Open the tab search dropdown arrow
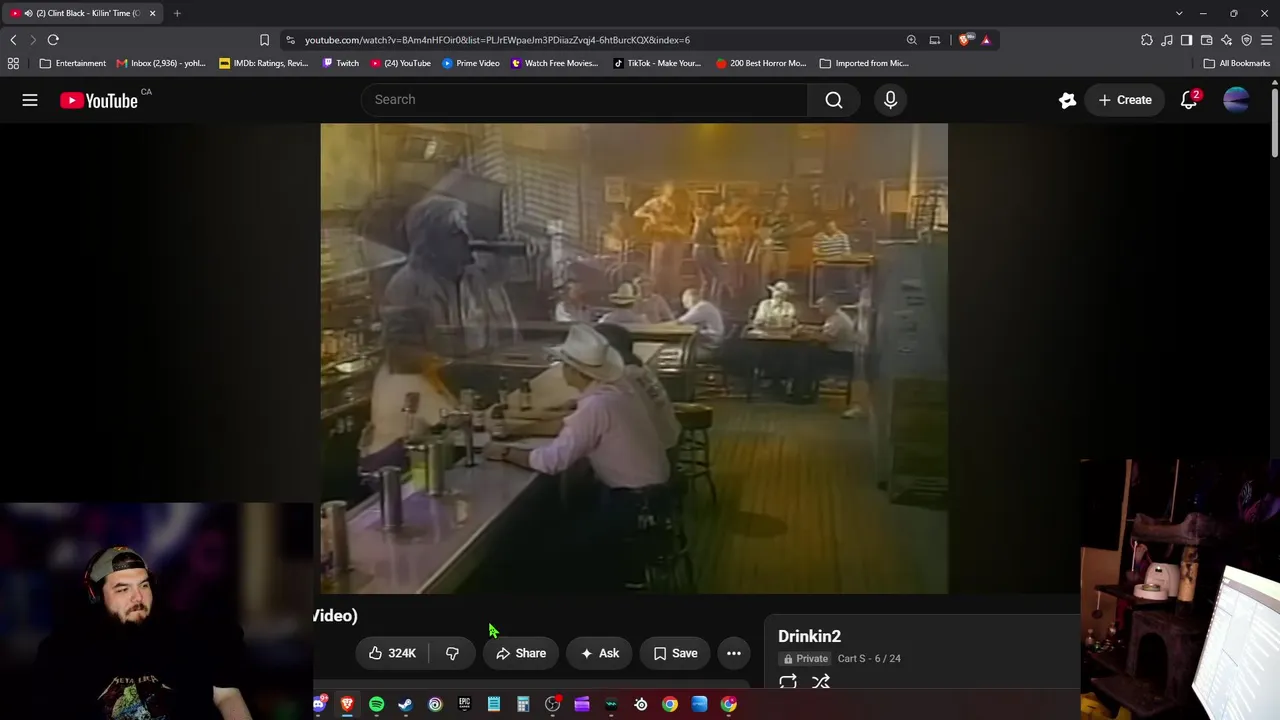Image resolution: width=1280 pixels, height=720 pixels. 1179,13
